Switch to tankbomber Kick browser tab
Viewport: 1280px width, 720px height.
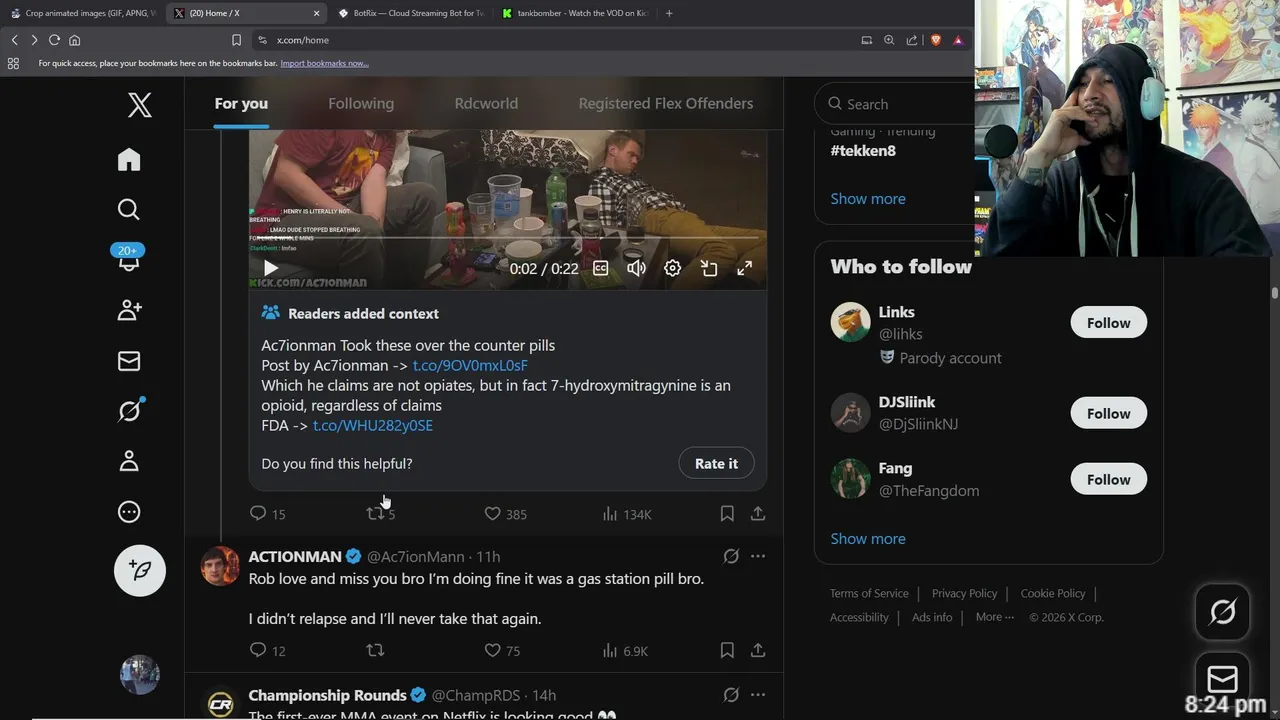575,13
